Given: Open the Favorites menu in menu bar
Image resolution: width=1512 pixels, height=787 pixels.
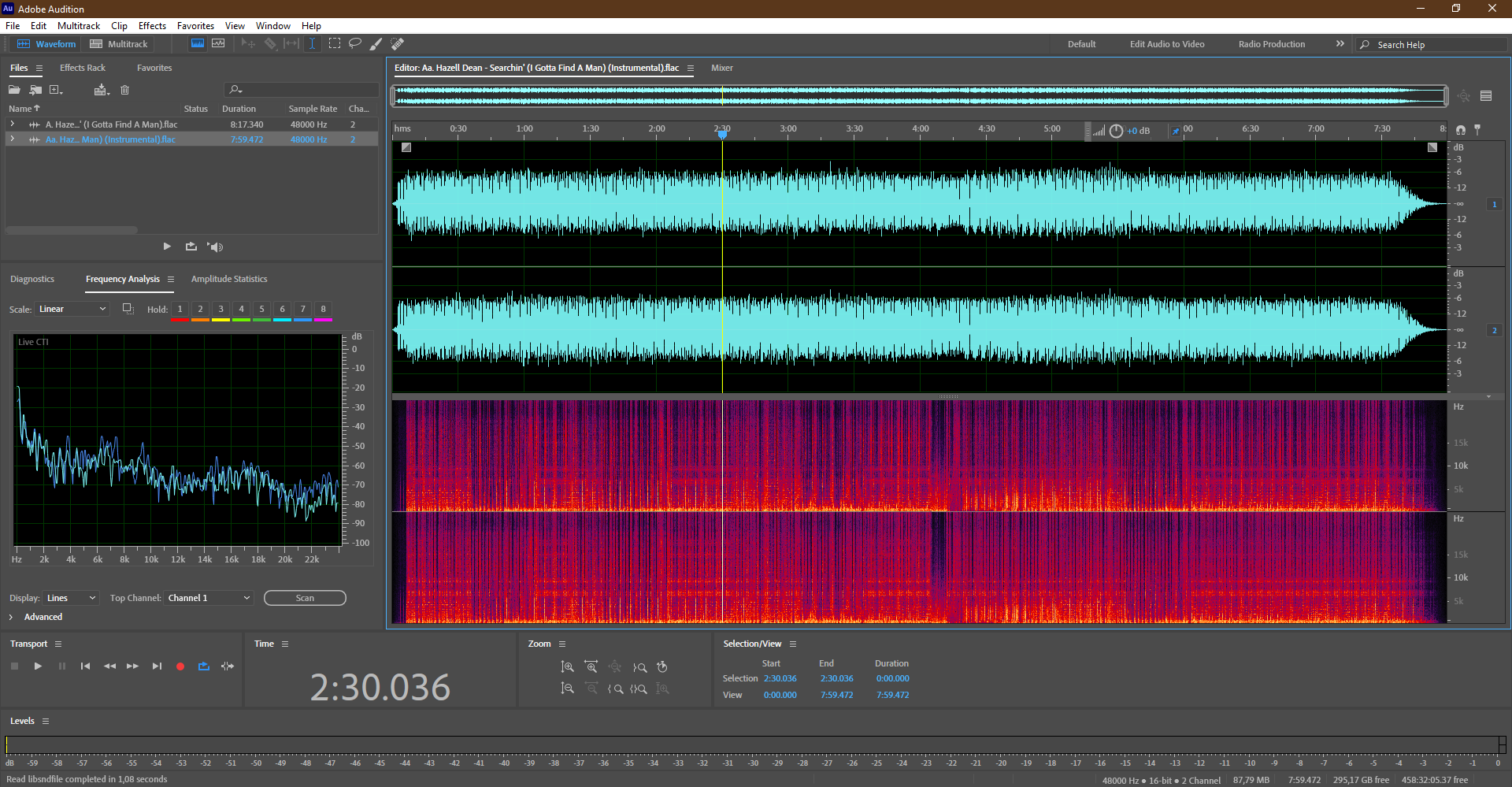Looking at the screenshot, I should [x=195, y=26].
